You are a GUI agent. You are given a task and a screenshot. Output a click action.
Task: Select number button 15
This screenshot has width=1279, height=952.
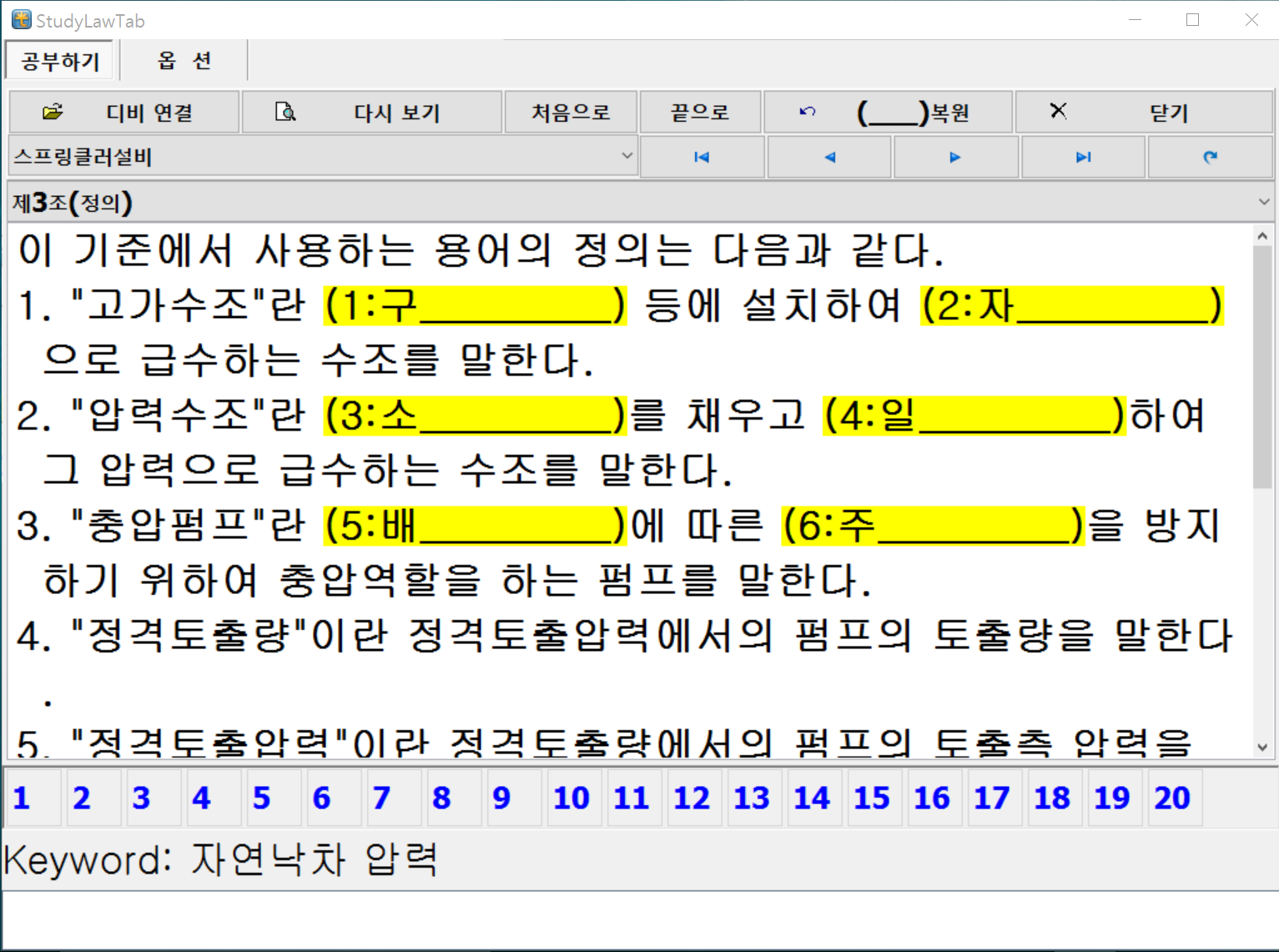(874, 798)
